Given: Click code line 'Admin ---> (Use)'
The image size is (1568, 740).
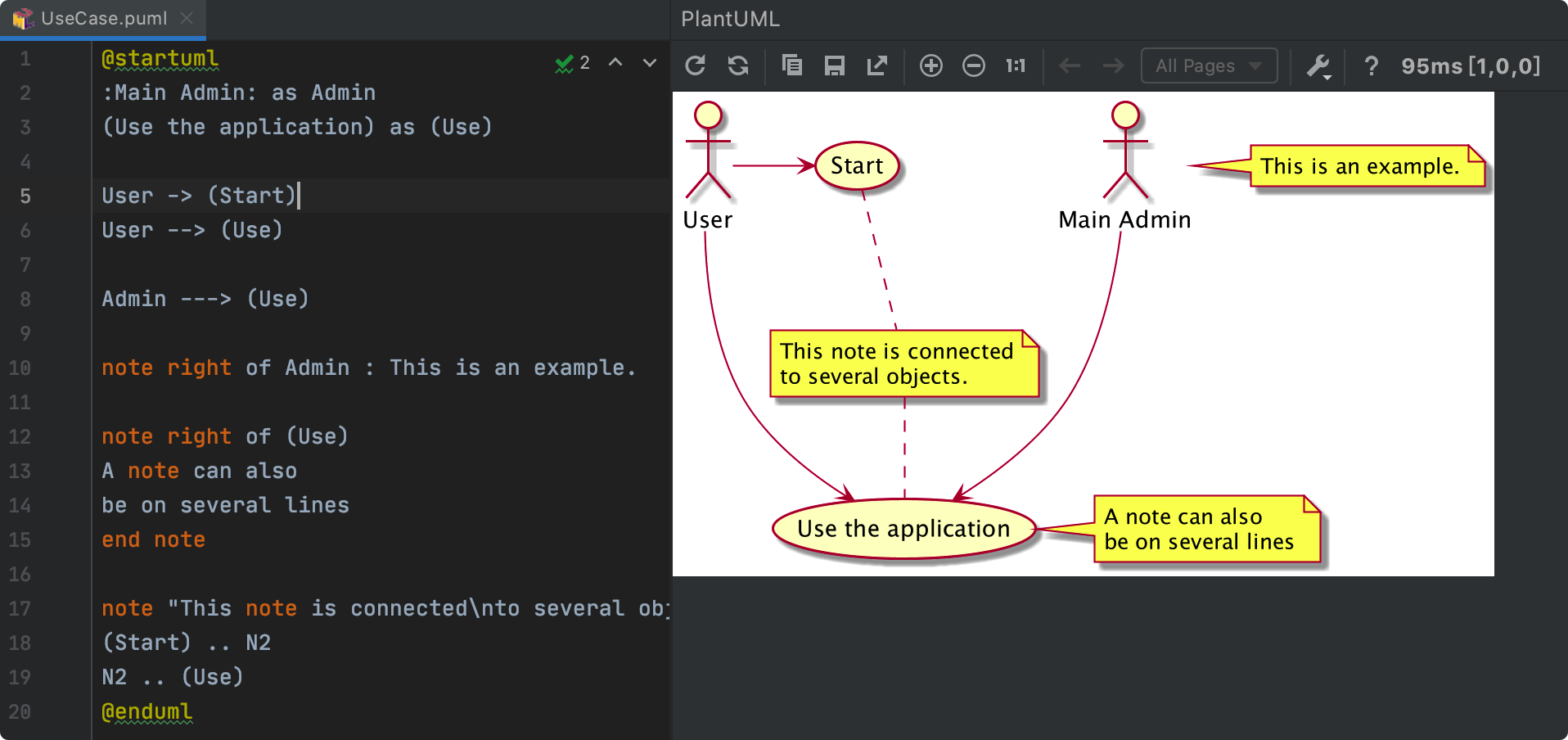Looking at the screenshot, I should [205, 299].
